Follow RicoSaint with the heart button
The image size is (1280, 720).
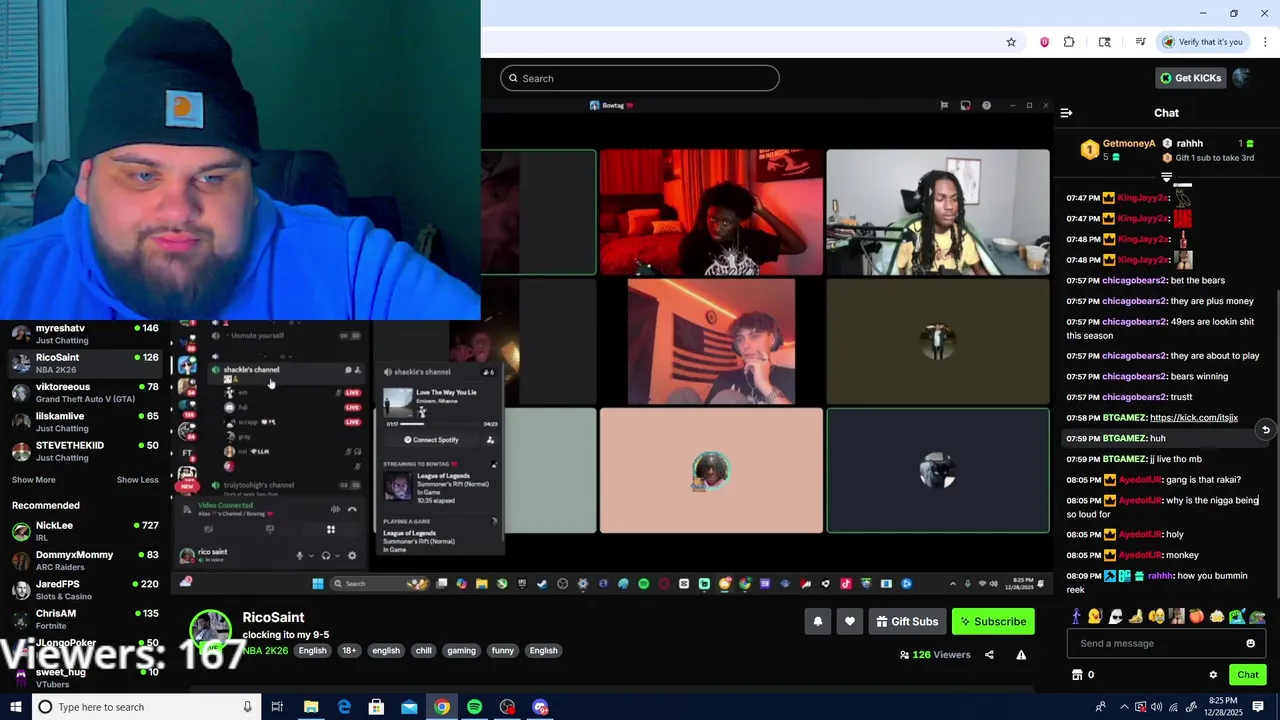coord(850,622)
